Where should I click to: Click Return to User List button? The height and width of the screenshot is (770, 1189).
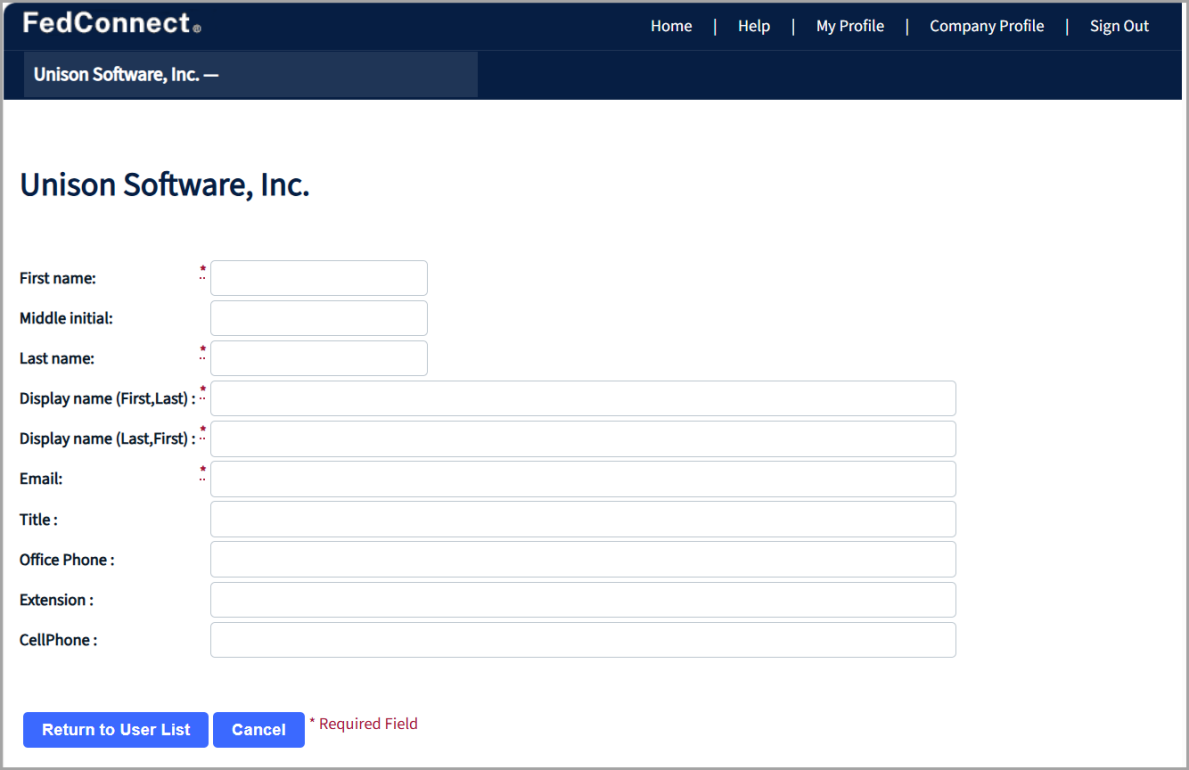point(115,730)
